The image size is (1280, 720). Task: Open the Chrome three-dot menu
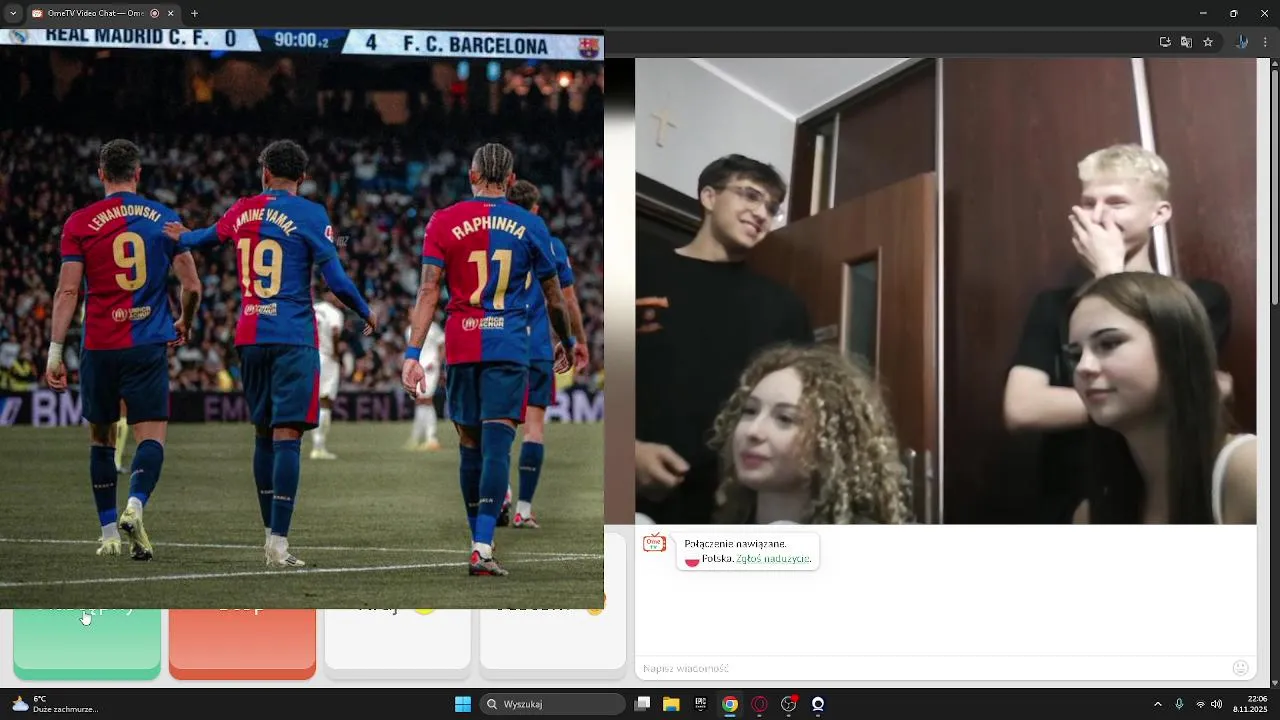point(1266,42)
